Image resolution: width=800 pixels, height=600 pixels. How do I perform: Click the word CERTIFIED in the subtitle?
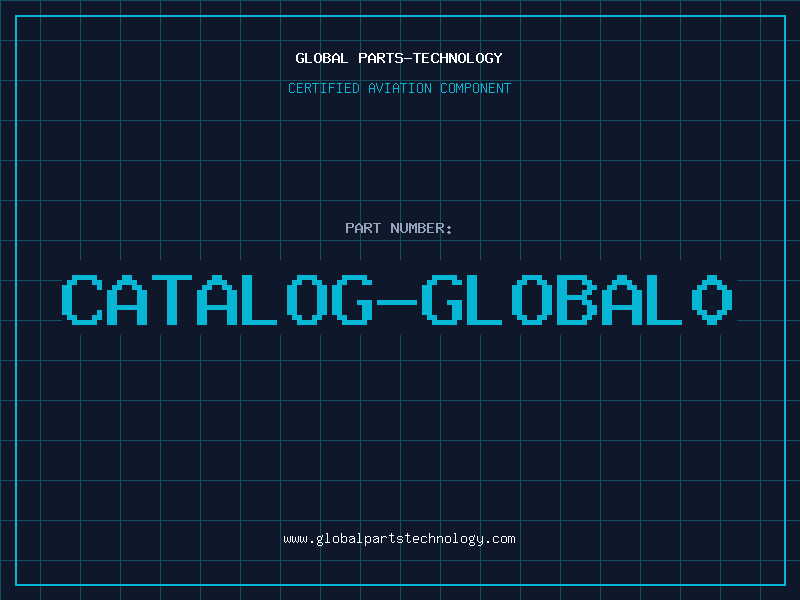coord(325,88)
